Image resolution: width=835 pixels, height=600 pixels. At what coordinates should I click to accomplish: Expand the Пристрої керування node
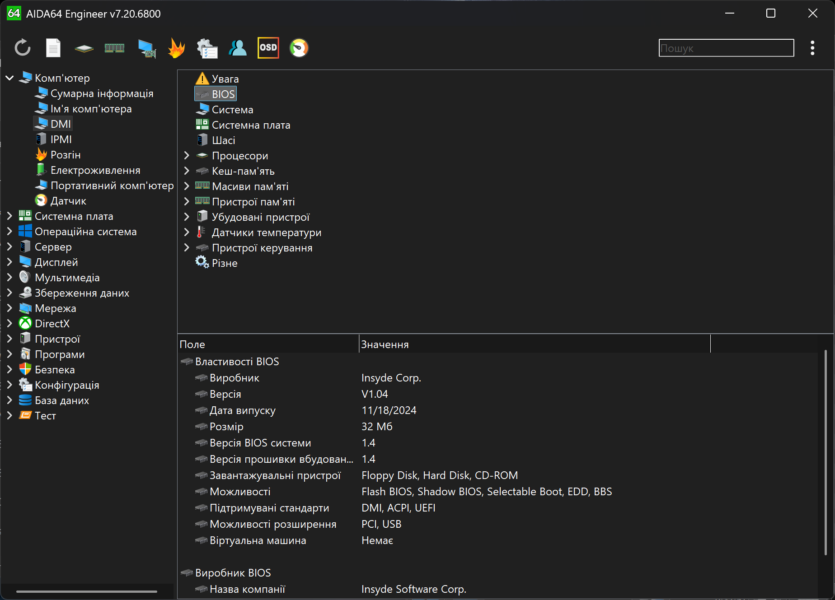coord(186,248)
